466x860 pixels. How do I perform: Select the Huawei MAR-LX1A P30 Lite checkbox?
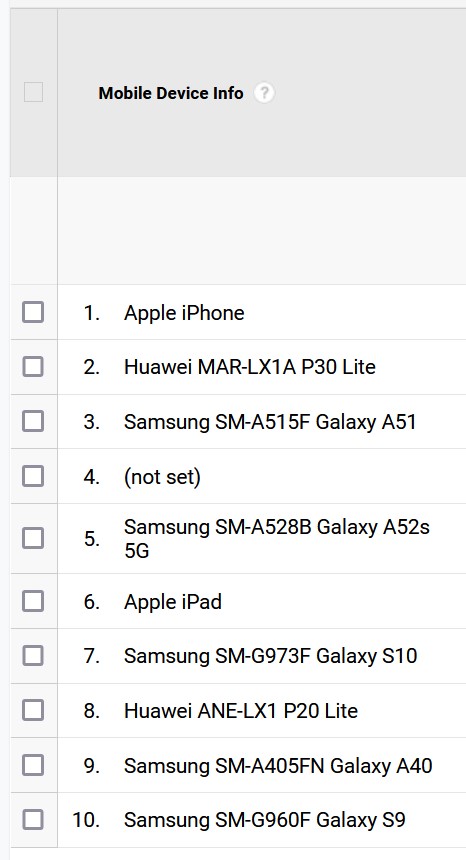[x=33, y=366]
